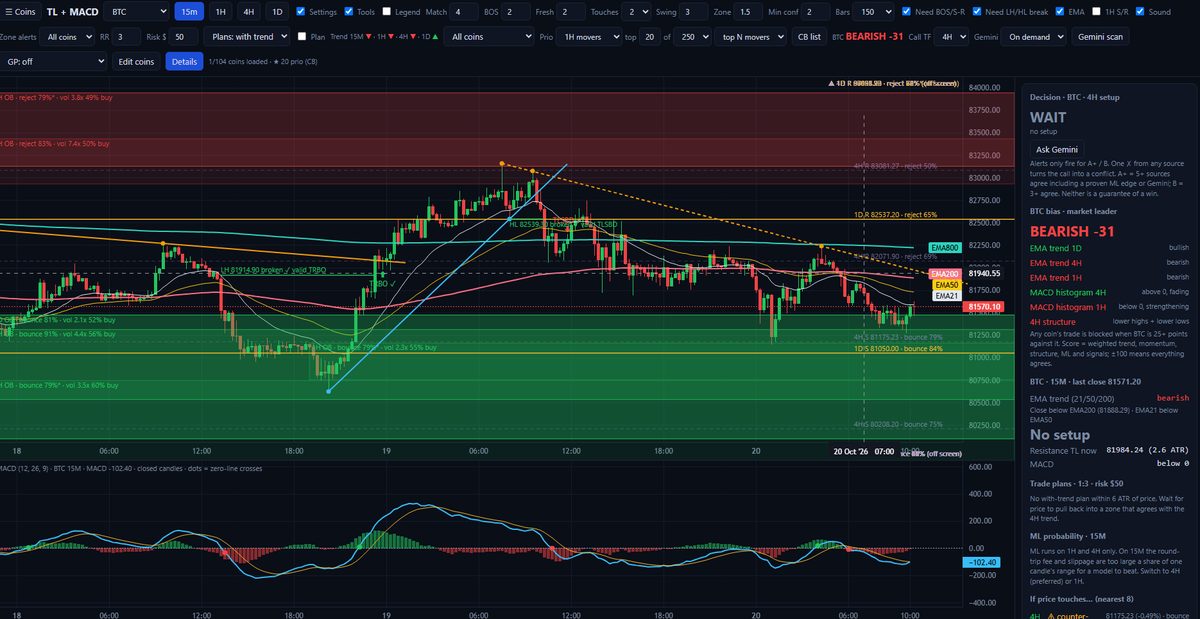1200x619 pixels.
Task: Focus the Match value field
Action: 464,12
